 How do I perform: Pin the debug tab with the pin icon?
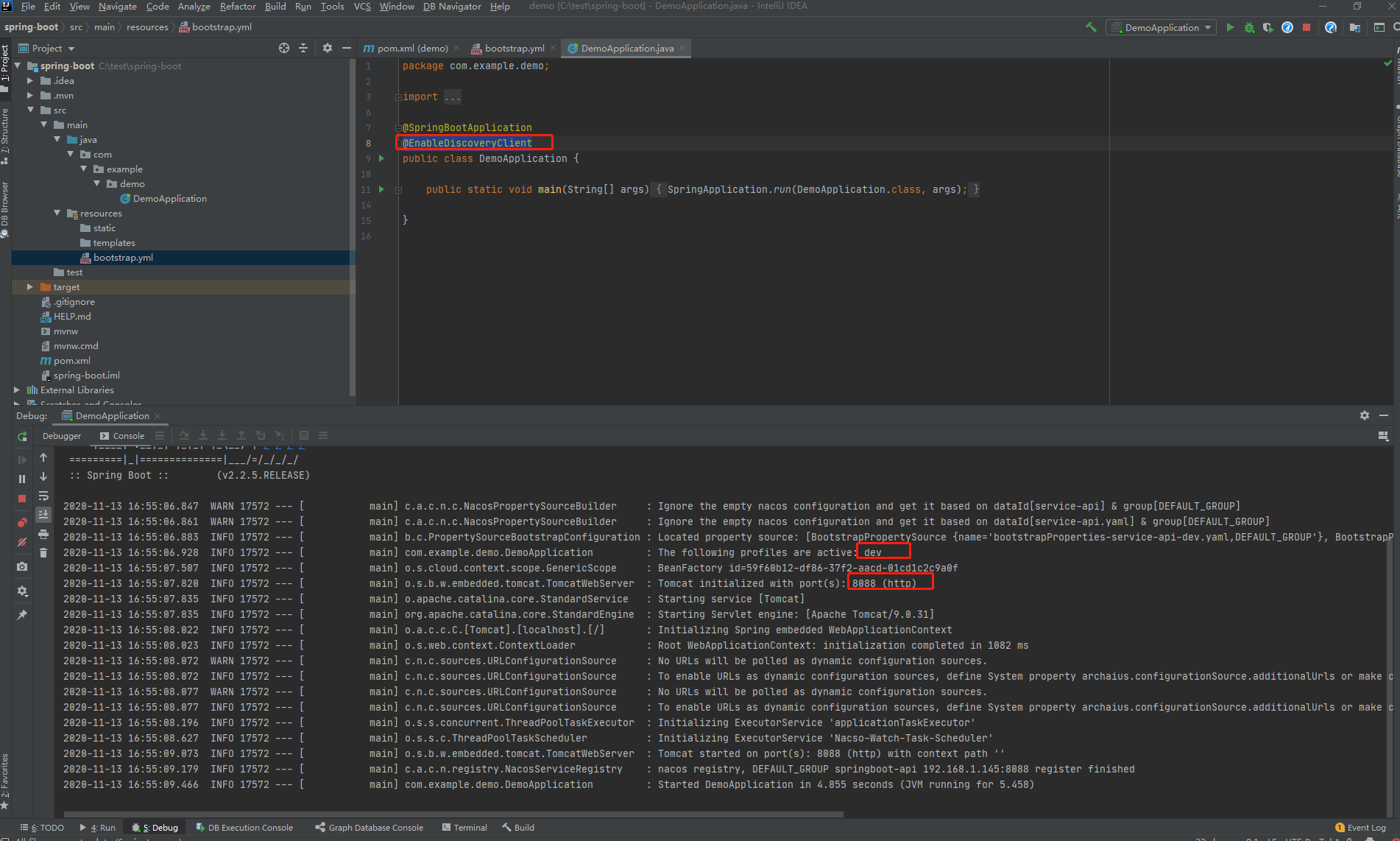22,615
